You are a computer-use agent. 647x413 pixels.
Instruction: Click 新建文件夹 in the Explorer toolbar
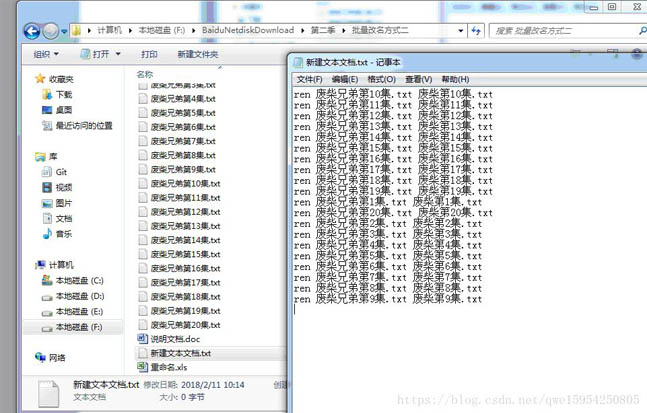[x=198, y=54]
